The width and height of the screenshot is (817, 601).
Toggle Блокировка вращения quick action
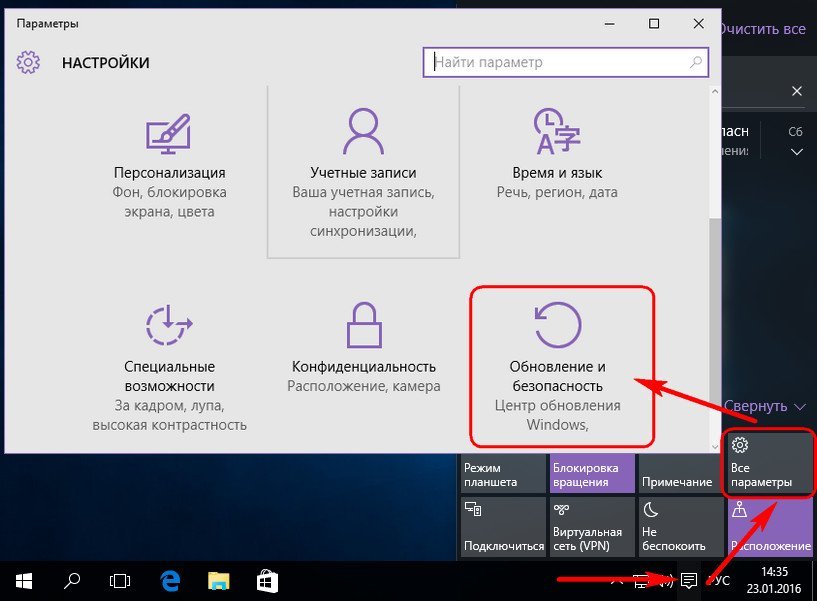click(591, 474)
